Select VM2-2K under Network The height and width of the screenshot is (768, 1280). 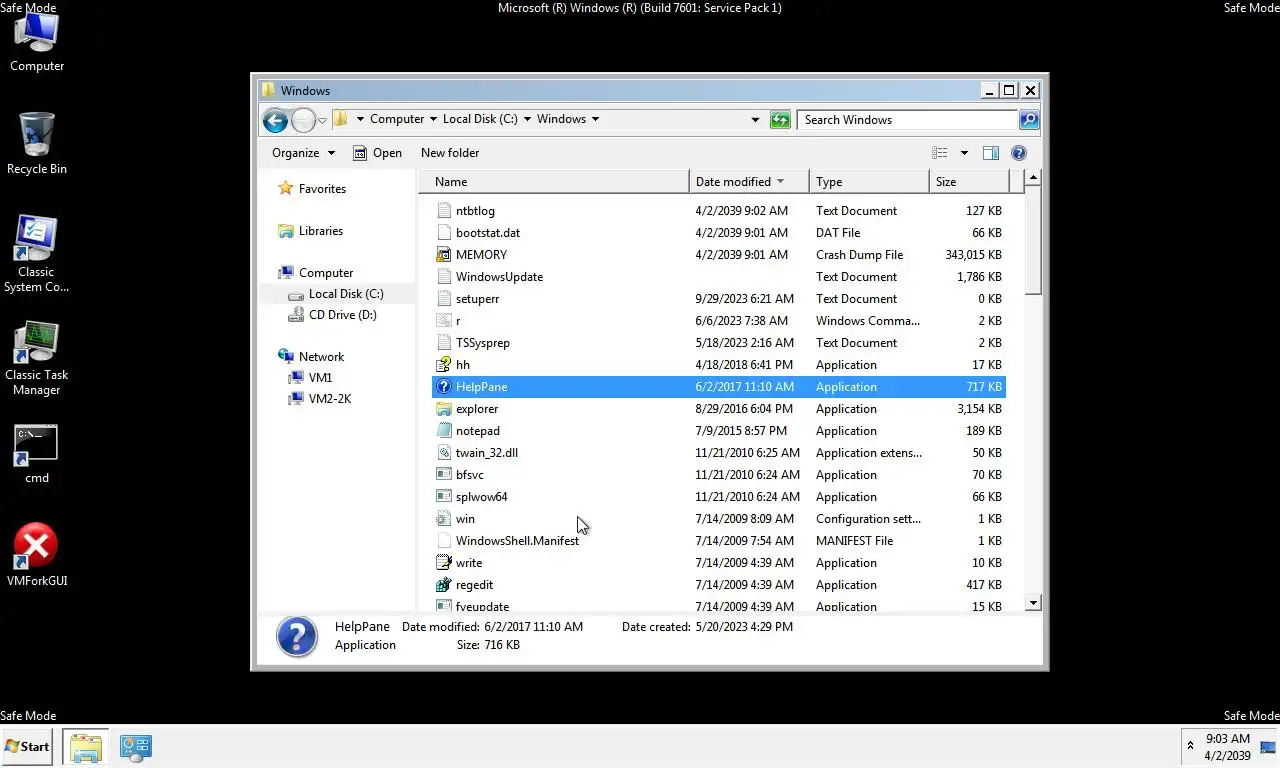pos(329,399)
